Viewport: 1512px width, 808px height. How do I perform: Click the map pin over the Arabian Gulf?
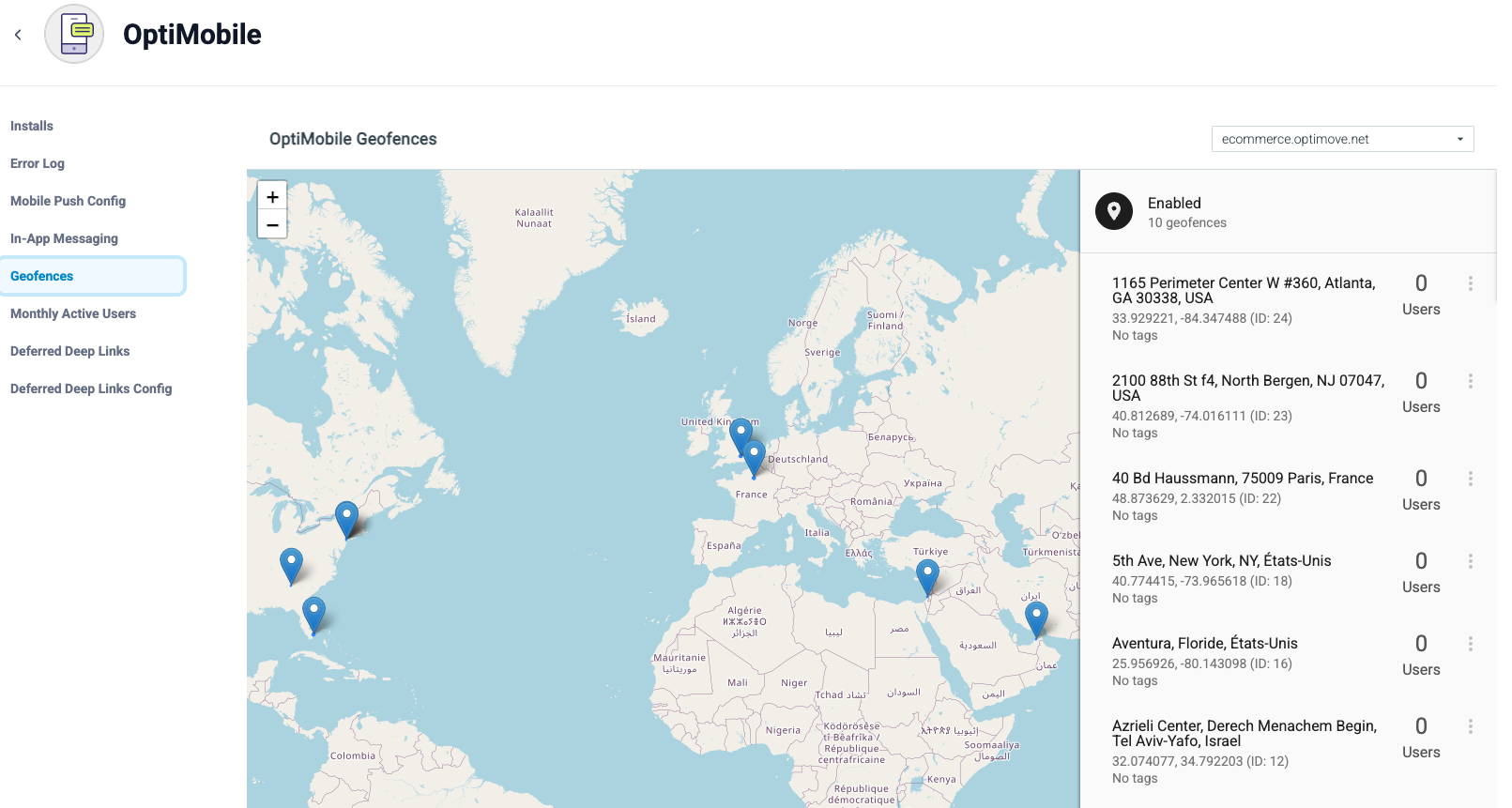(1036, 619)
